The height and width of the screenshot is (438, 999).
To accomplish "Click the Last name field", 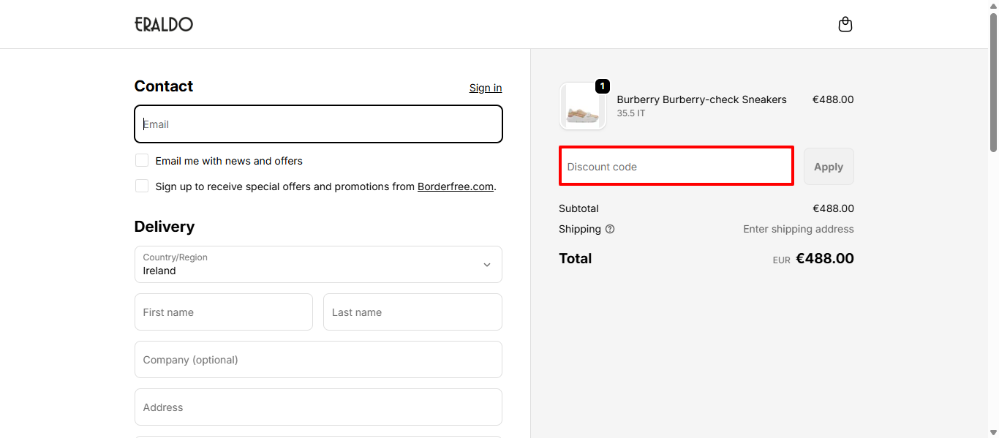I will (412, 312).
